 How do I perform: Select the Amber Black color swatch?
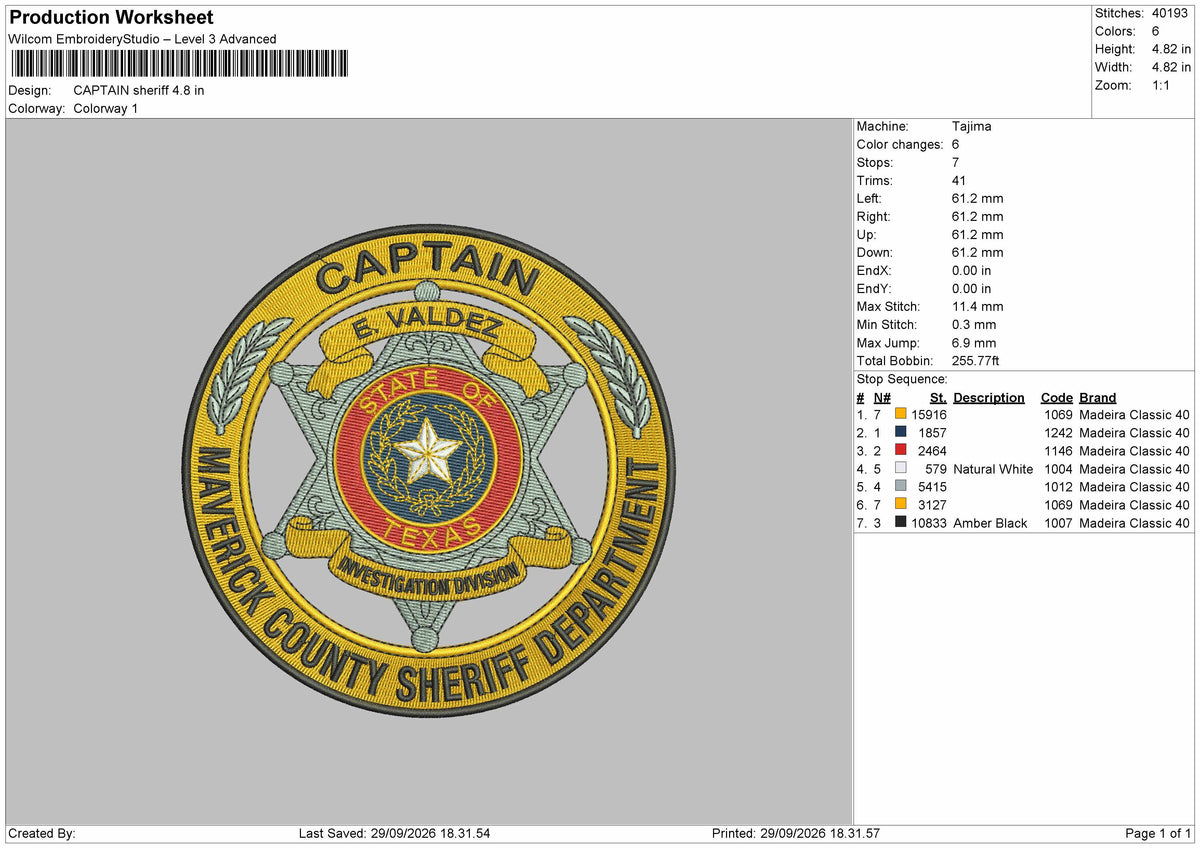click(901, 522)
